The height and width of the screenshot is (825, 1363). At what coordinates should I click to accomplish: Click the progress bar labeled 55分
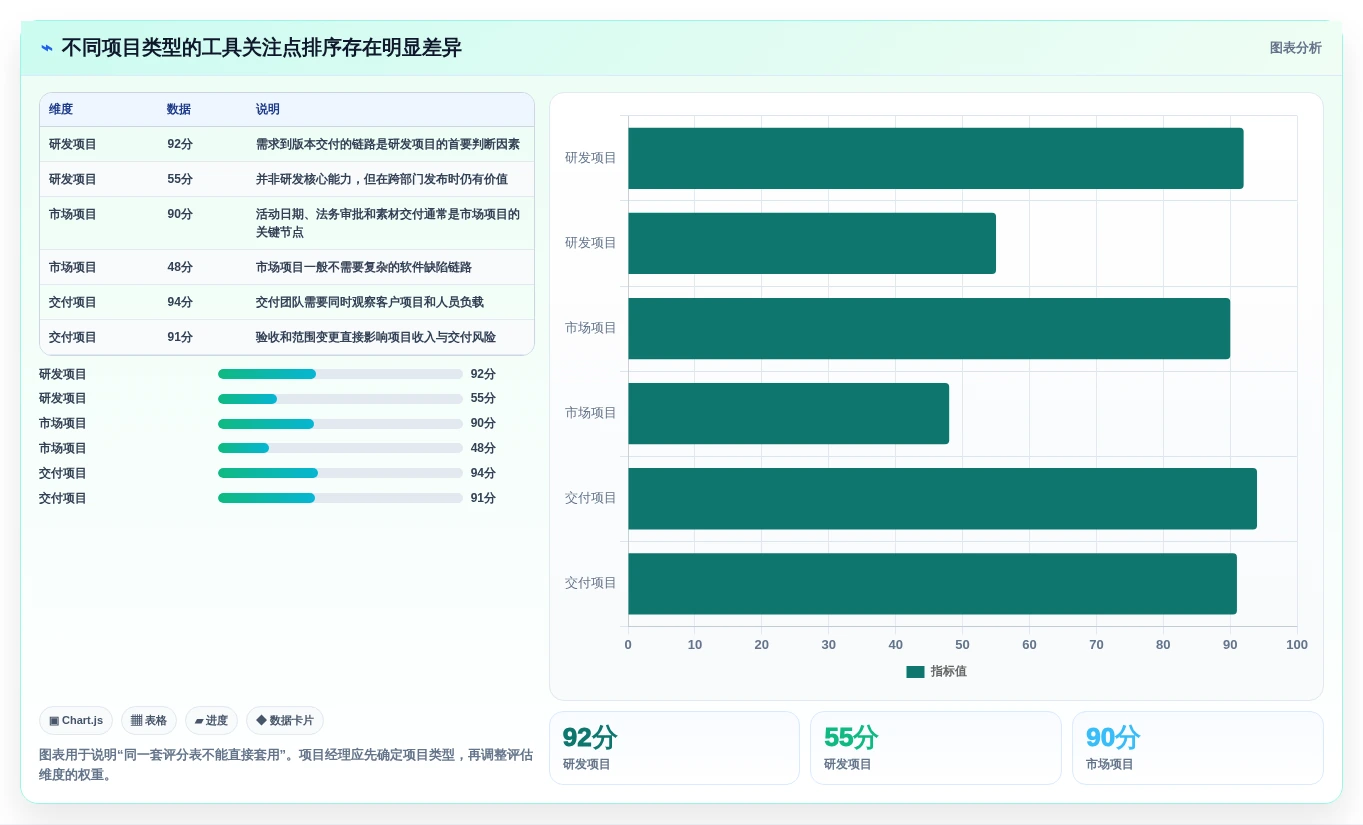click(x=340, y=399)
